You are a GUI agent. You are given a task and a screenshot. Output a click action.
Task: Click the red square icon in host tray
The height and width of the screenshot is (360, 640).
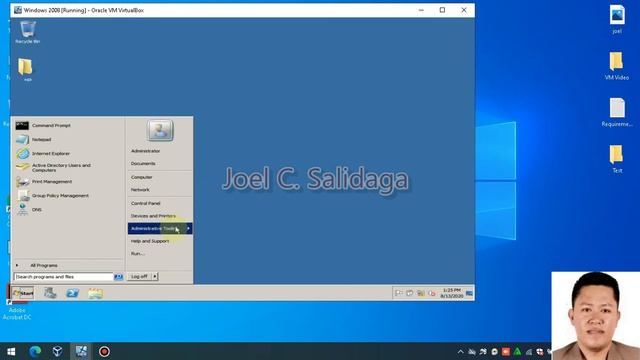click(x=506, y=351)
